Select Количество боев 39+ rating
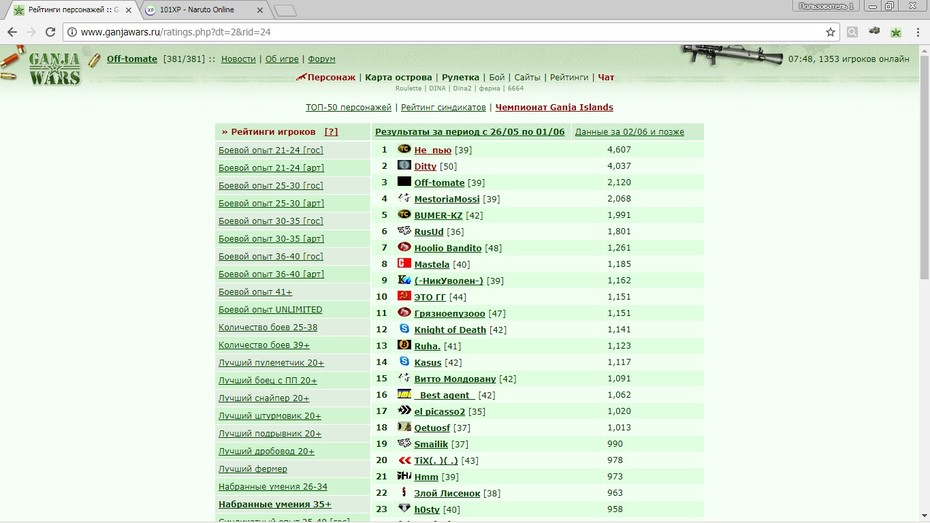Image resolution: width=930 pixels, height=523 pixels. click(264, 345)
